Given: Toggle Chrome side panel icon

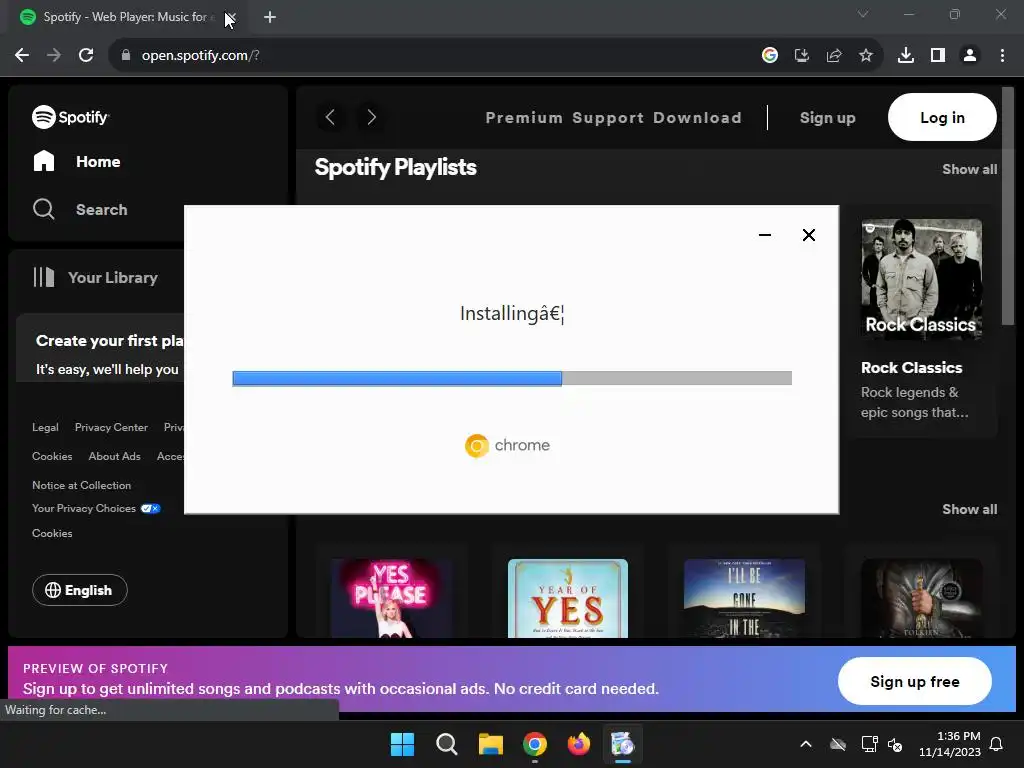Looking at the screenshot, I should [x=938, y=56].
